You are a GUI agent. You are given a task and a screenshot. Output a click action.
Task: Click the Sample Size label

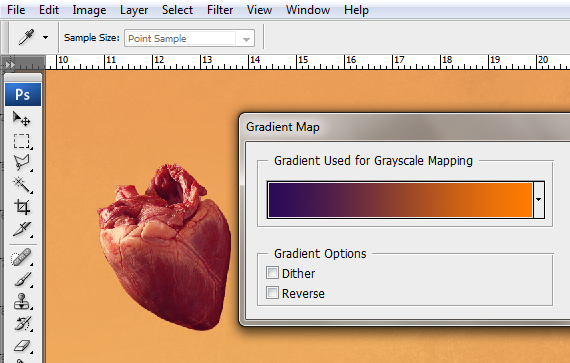[x=92, y=38]
